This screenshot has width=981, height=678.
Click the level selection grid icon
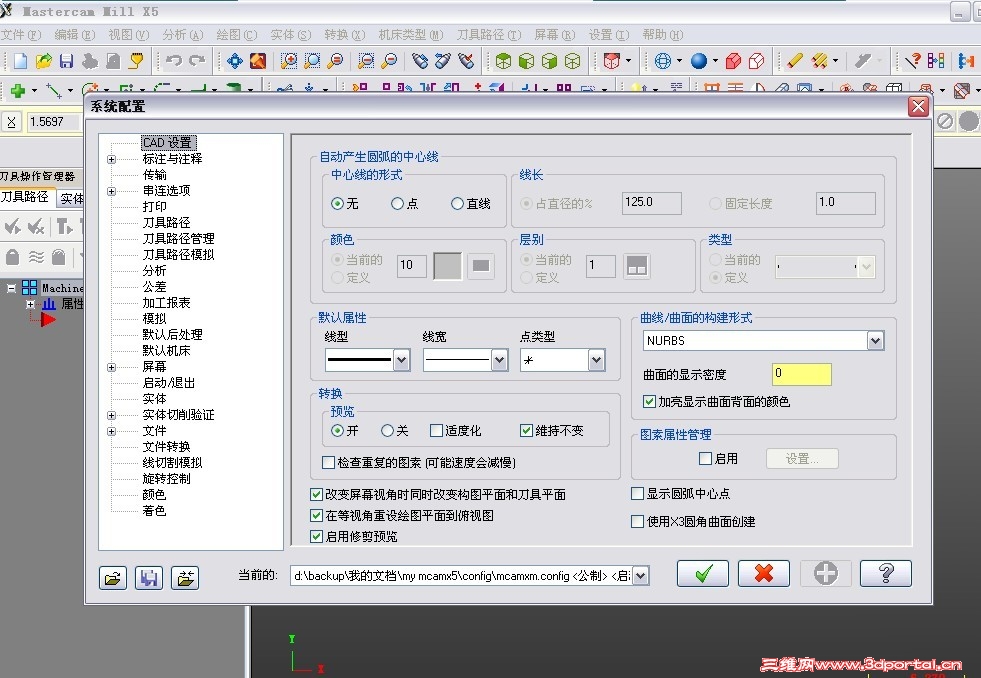click(x=636, y=266)
